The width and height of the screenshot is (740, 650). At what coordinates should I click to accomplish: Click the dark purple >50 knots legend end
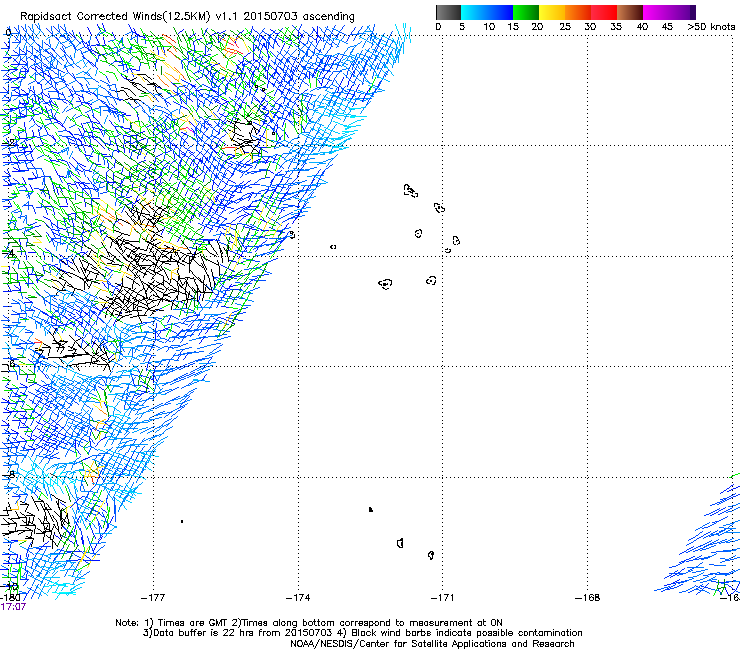click(693, 12)
